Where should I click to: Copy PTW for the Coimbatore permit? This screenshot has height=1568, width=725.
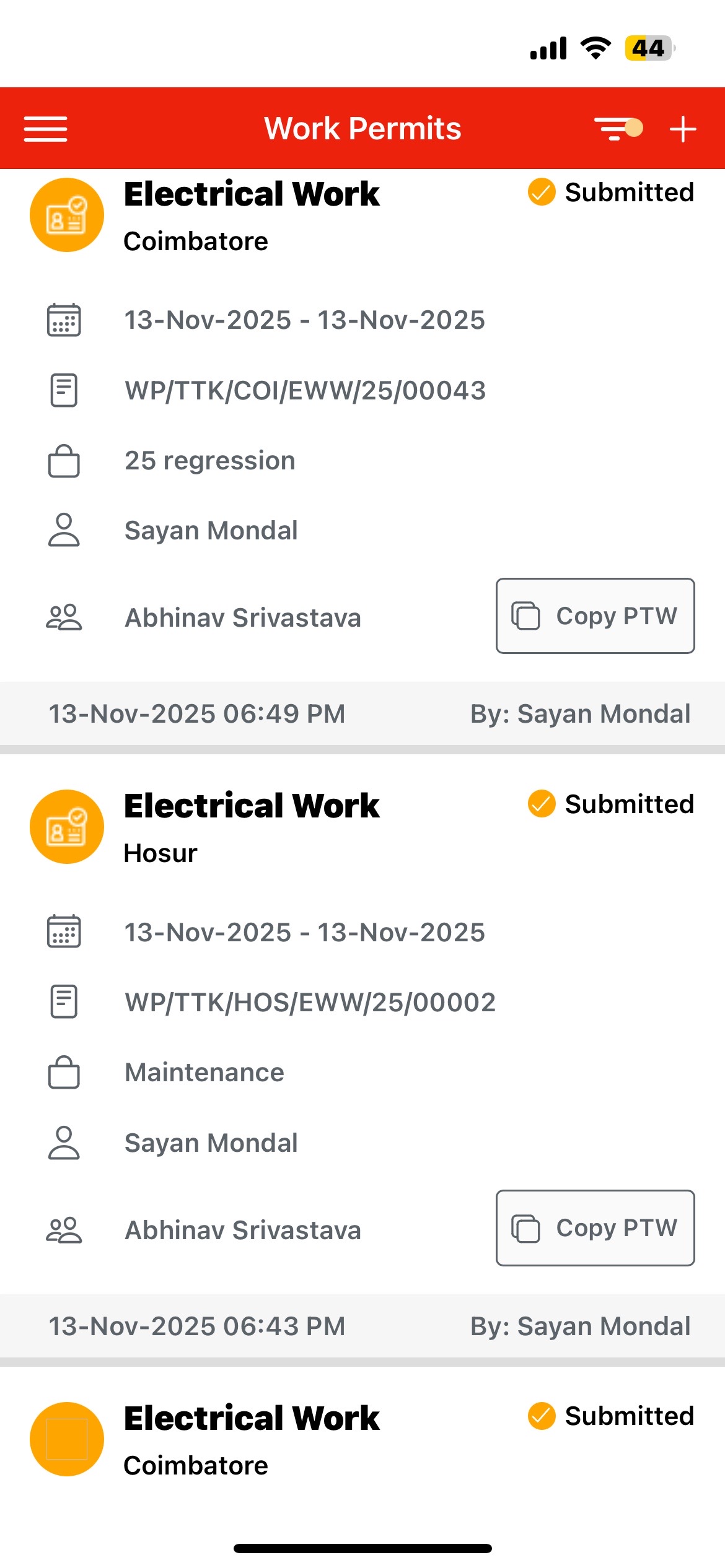595,616
